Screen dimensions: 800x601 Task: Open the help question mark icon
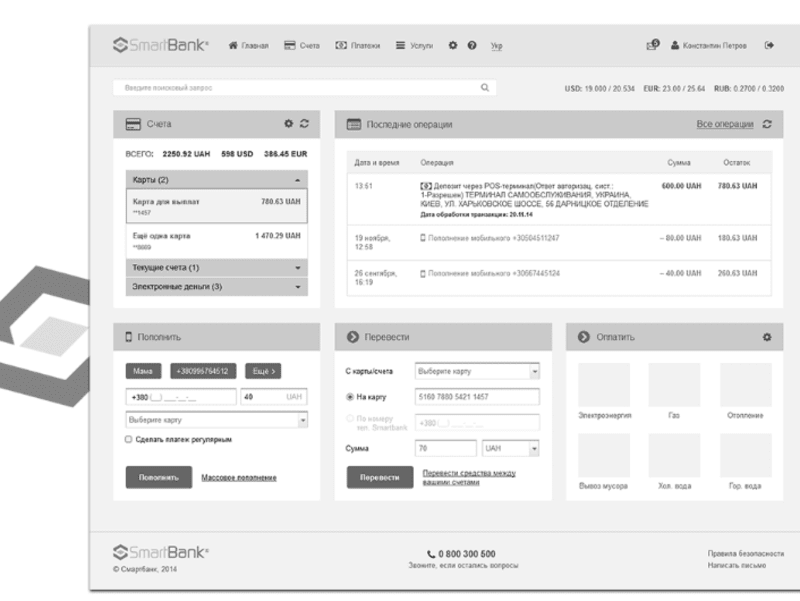pyautogui.click(x=472, y=45)
